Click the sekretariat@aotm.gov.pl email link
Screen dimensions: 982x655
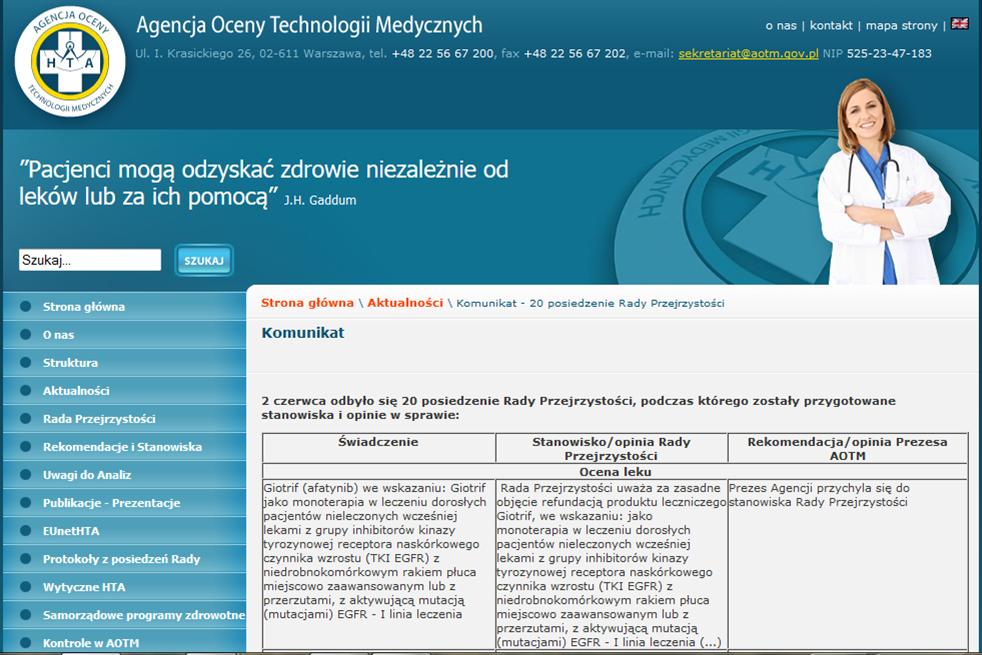tap(748, 54)
